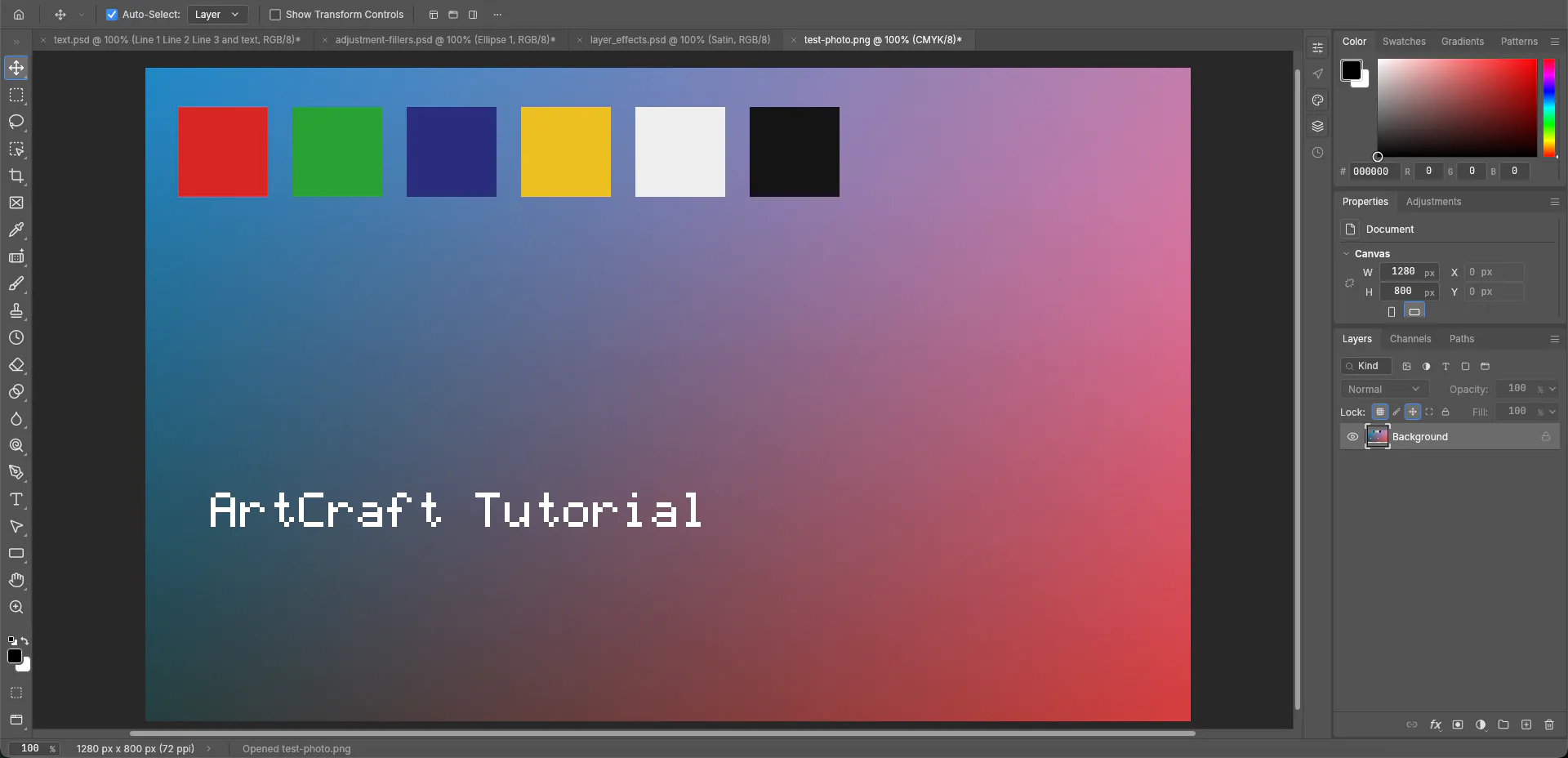The height and width of the screenshot is (758, 1568).
Task: Select the Zoom tool
Action: 16,607
